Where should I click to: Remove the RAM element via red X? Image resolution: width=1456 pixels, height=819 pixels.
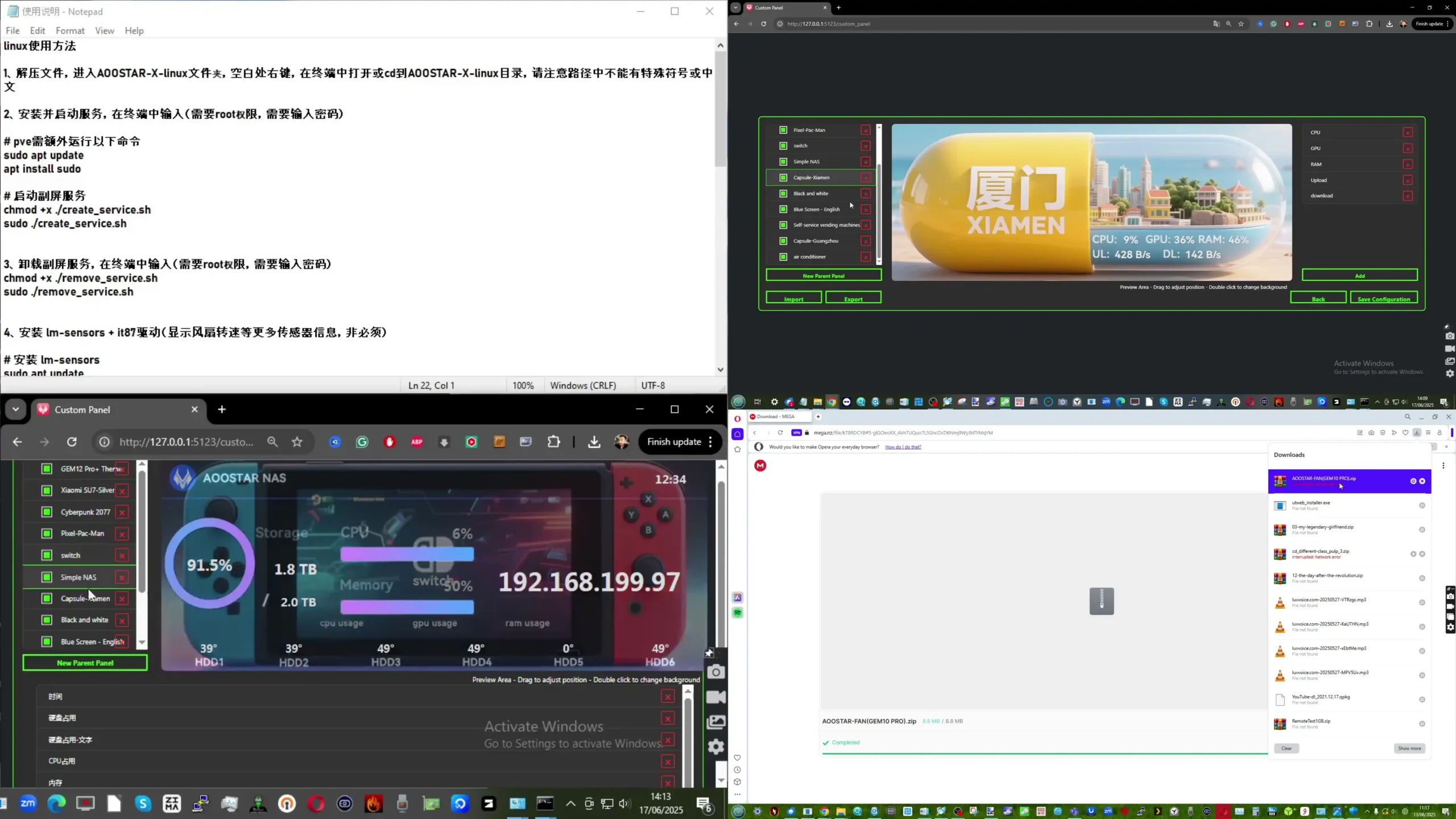click(1408, 164)
